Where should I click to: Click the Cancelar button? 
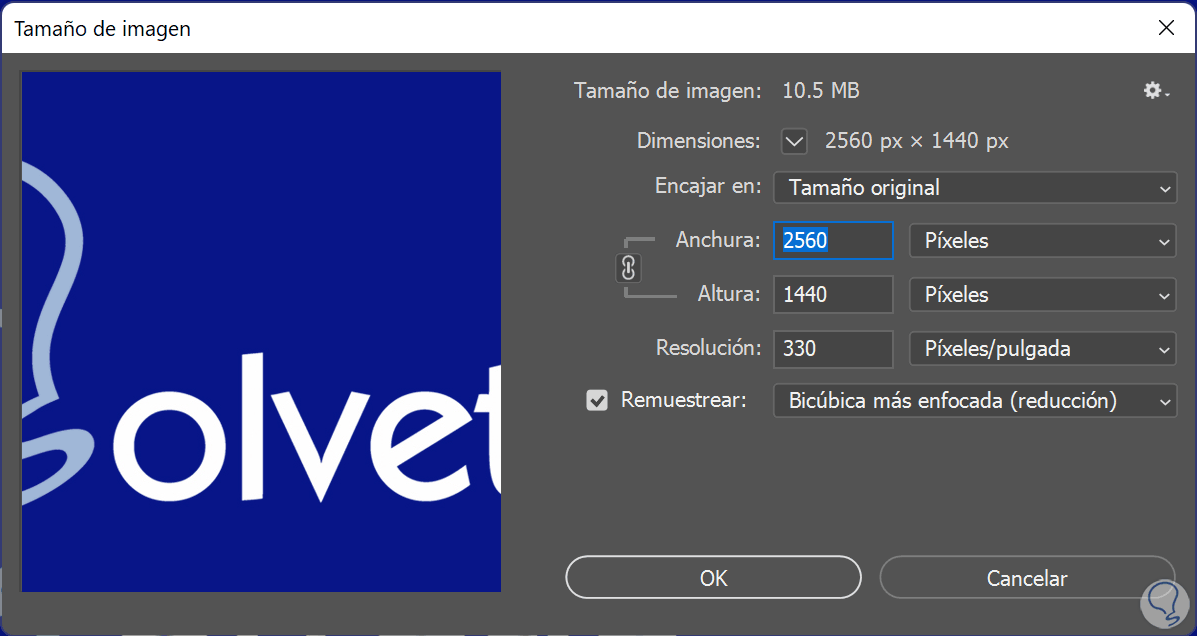[x=1027, y=578]
